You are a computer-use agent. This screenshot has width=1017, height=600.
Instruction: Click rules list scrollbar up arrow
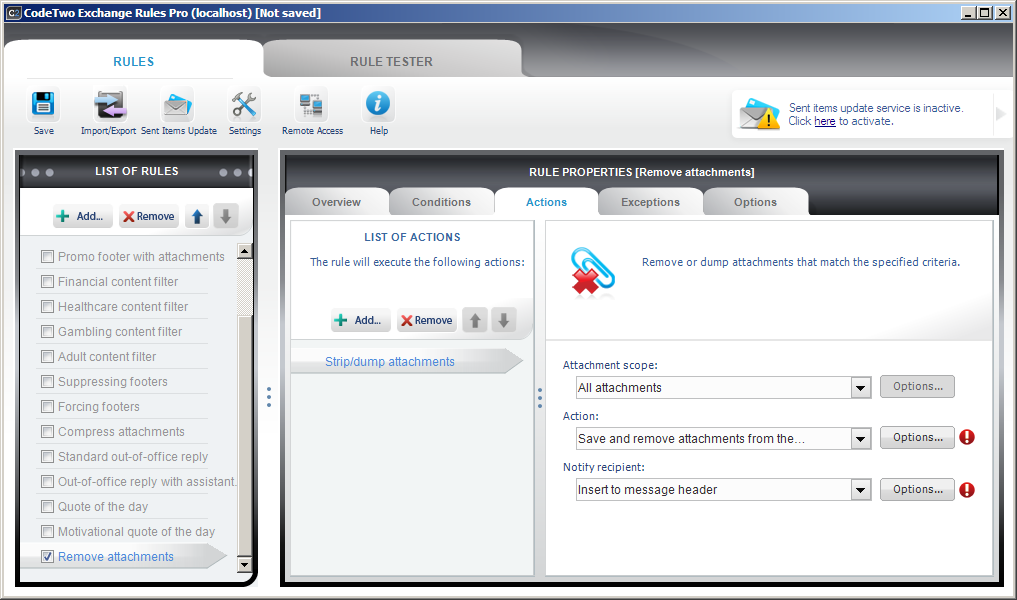pyautogui.click(x=245, y=251)
